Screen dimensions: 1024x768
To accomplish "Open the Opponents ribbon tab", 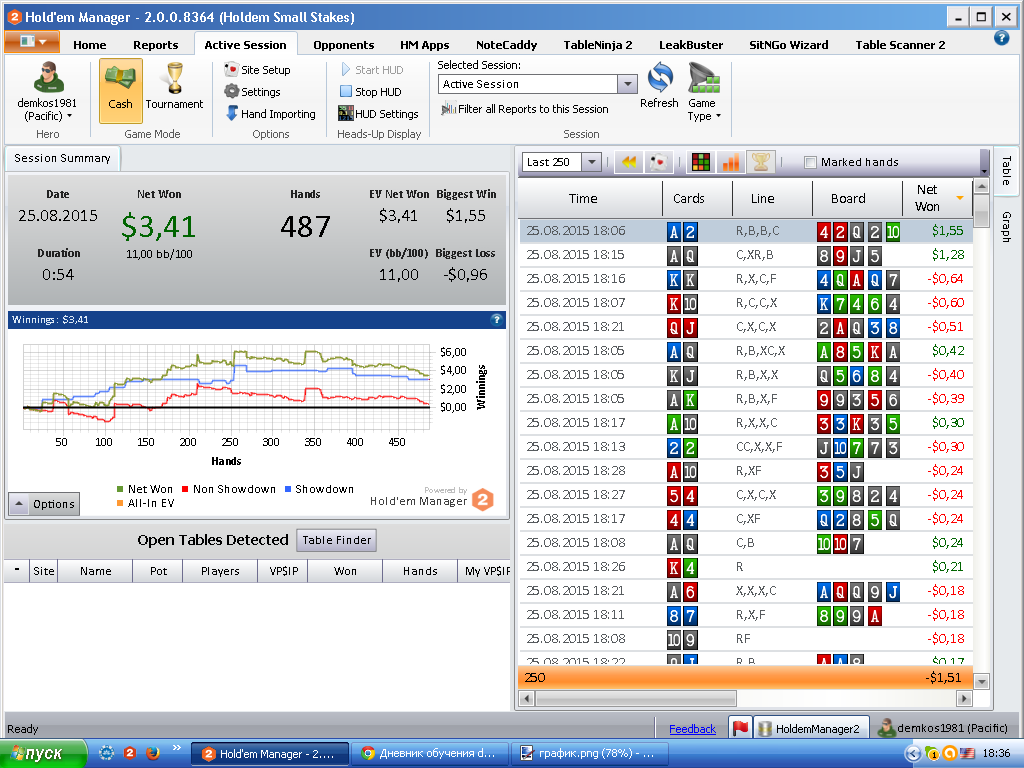I will tap(344, 45).
